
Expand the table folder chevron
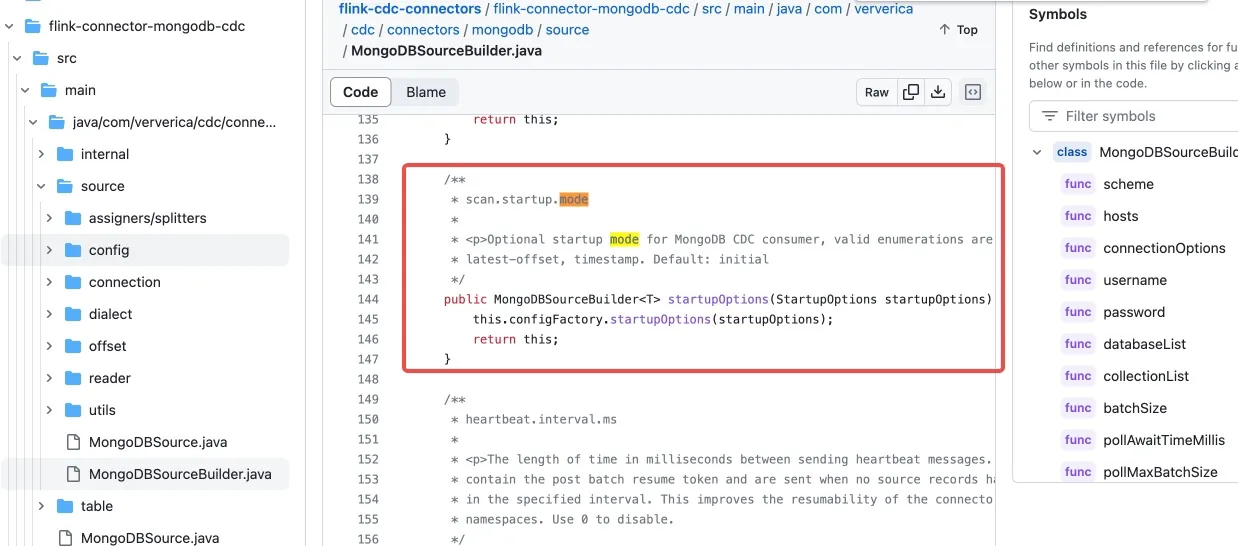click(x=41, y=506)
